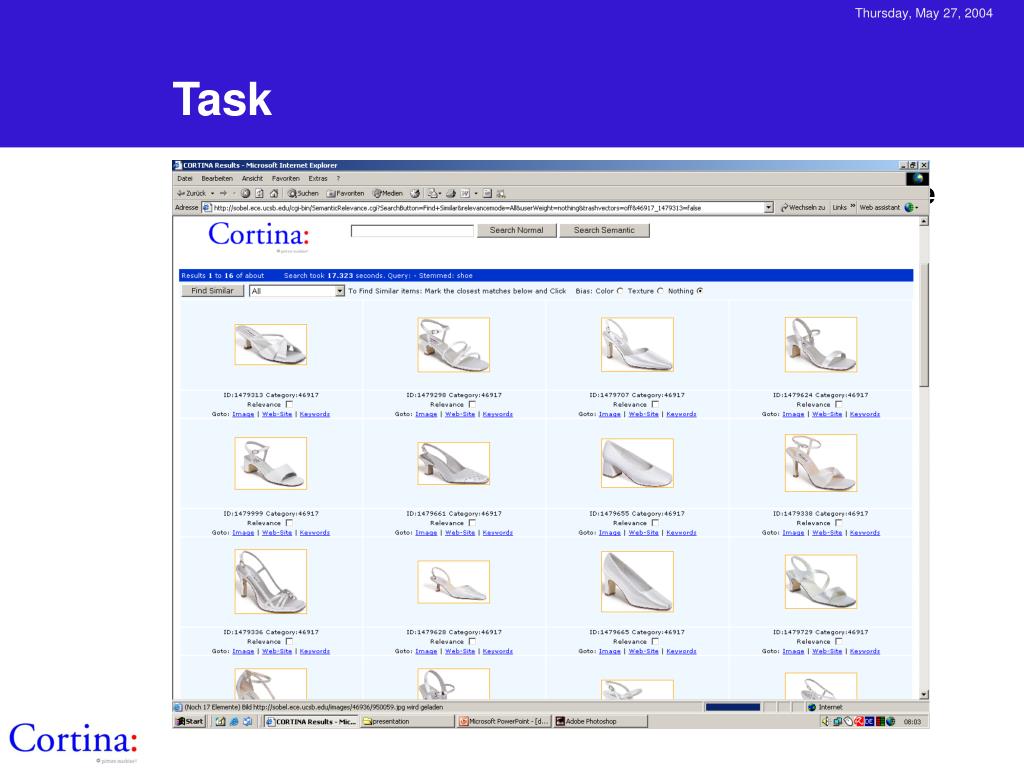Open Keywords link for ID:1479624
The width and height of the screenshot is (1024, 768).
865,414
